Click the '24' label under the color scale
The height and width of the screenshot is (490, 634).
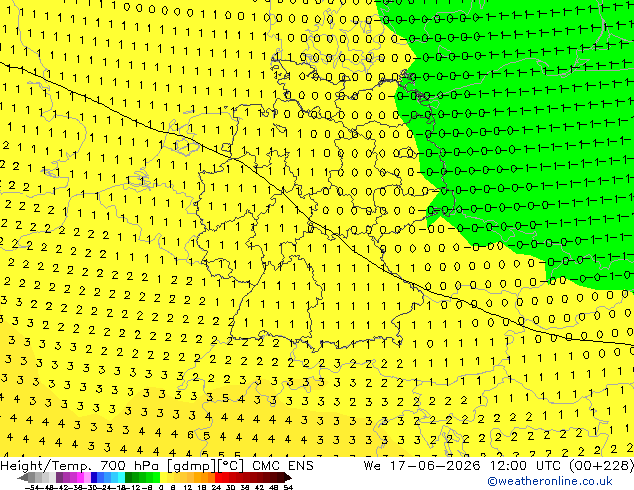(216, 488)
